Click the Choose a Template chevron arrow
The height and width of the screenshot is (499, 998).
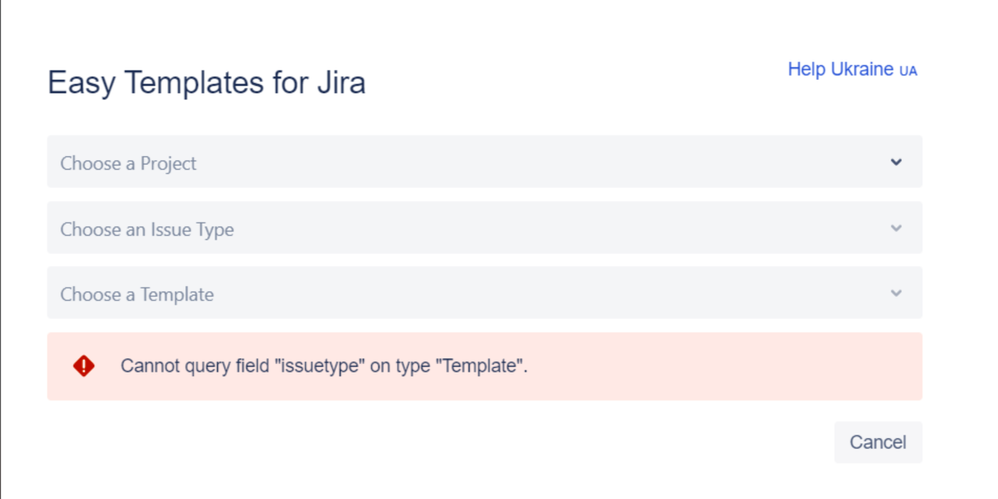click(896, 293)
